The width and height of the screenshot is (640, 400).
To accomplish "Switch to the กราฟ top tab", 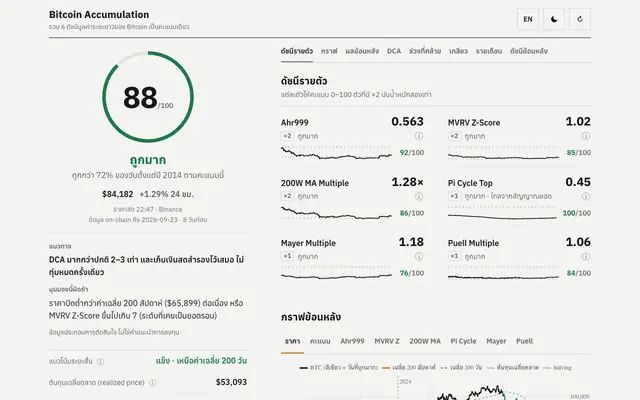I will click(329, 51).
